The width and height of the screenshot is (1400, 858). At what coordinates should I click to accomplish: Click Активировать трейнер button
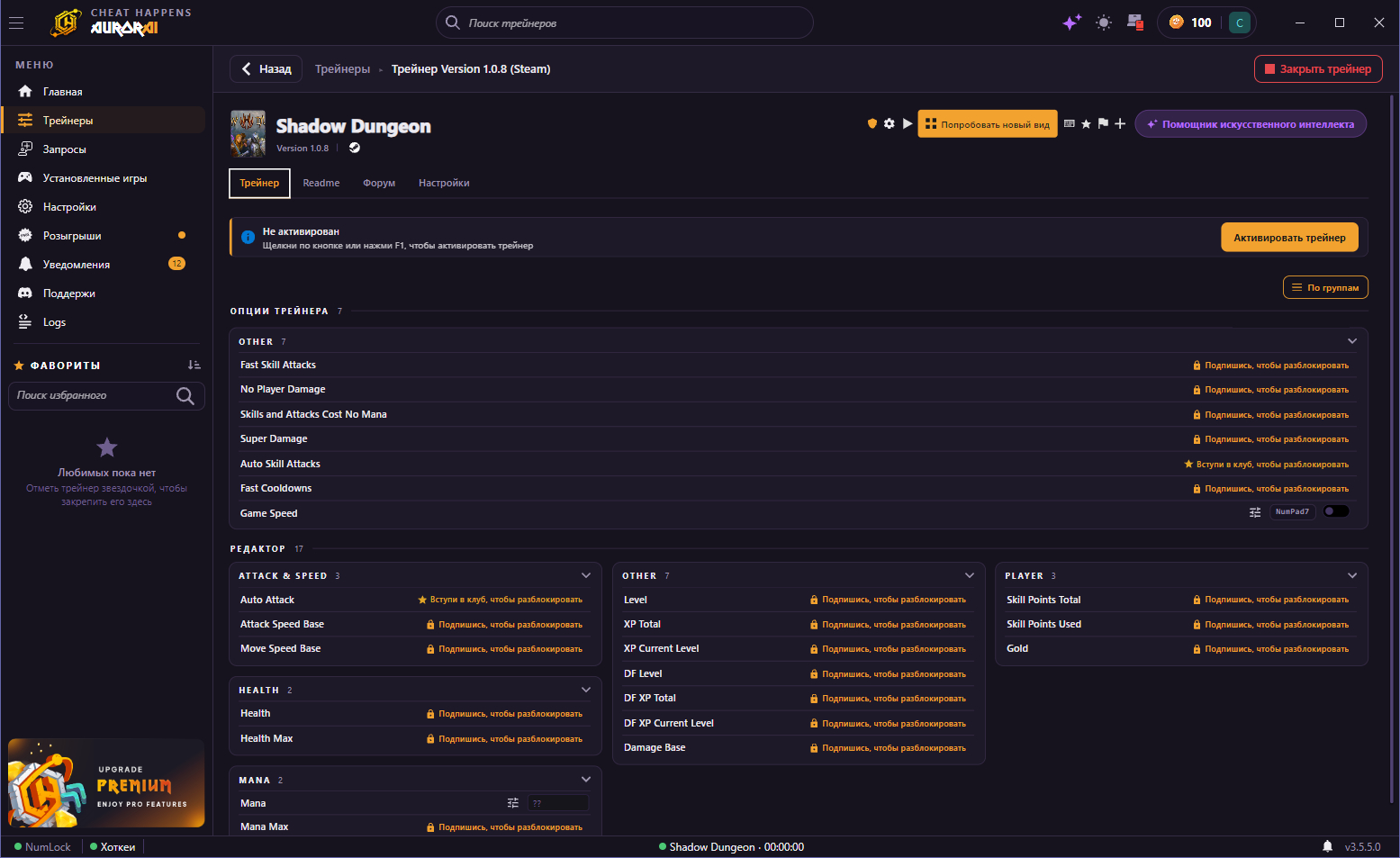(1289, 238)
